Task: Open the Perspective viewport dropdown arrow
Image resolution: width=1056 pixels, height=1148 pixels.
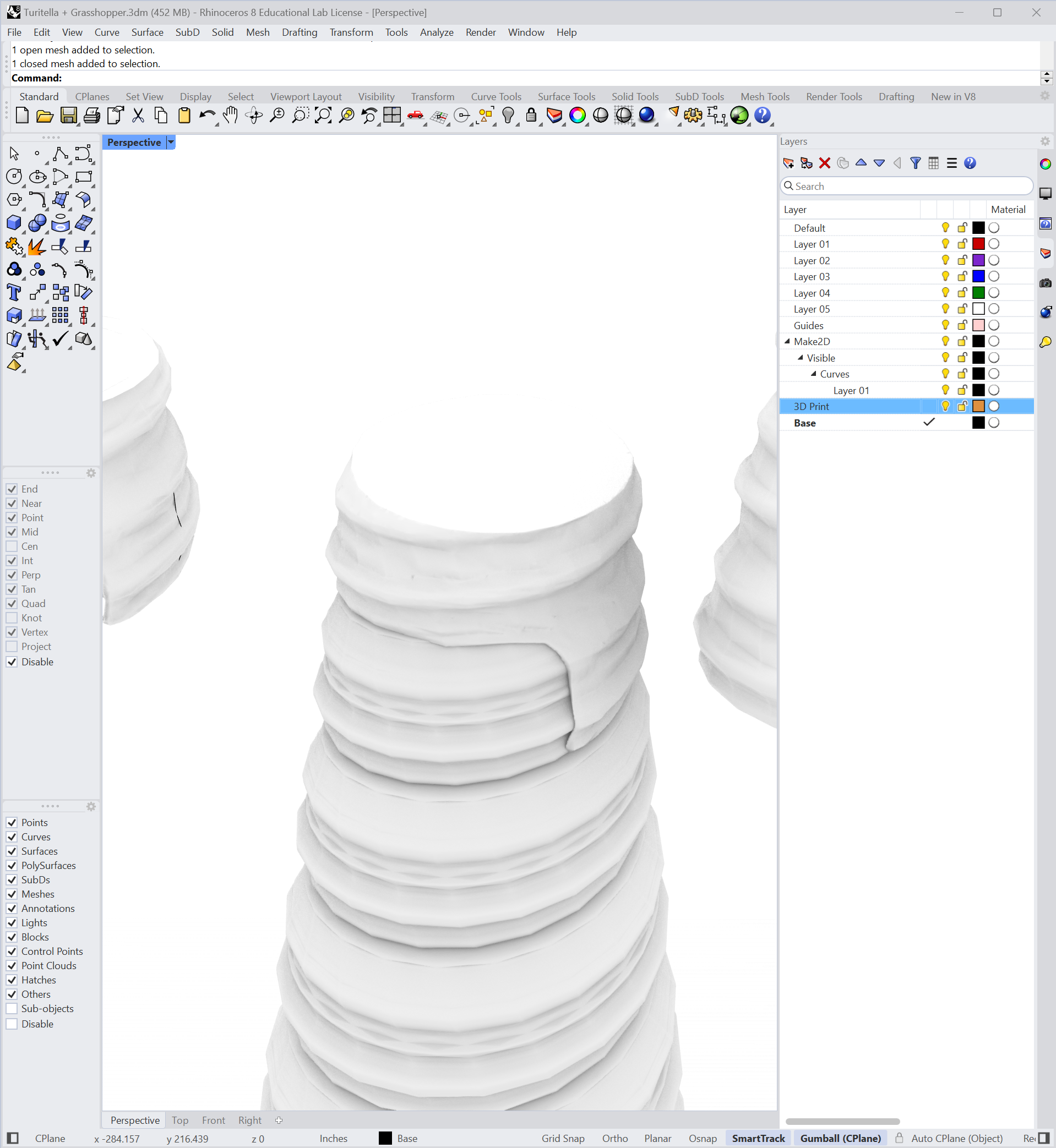Action: click(171, 142)
